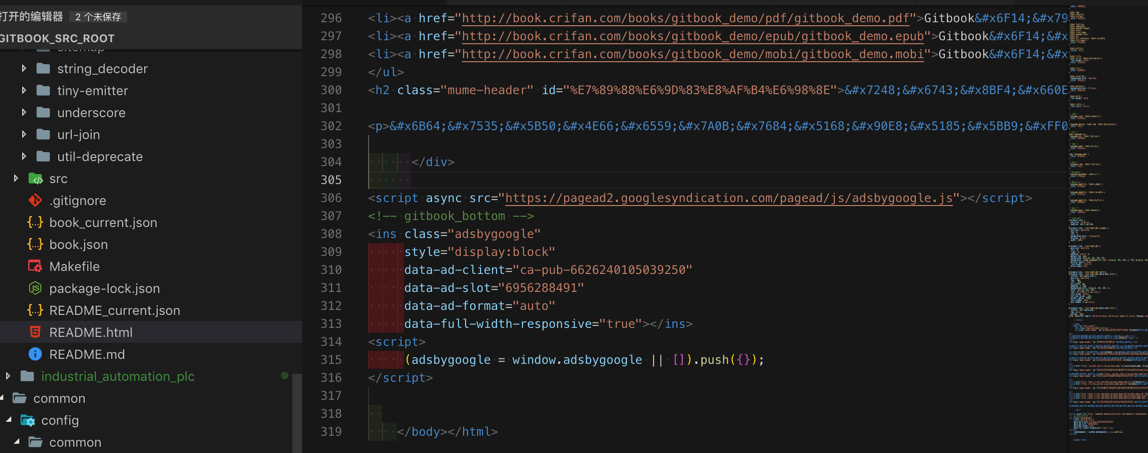The height and width of the screenshot is (453, 1148).
Task: Click the config folder gear icon
Action: [27, 420]
